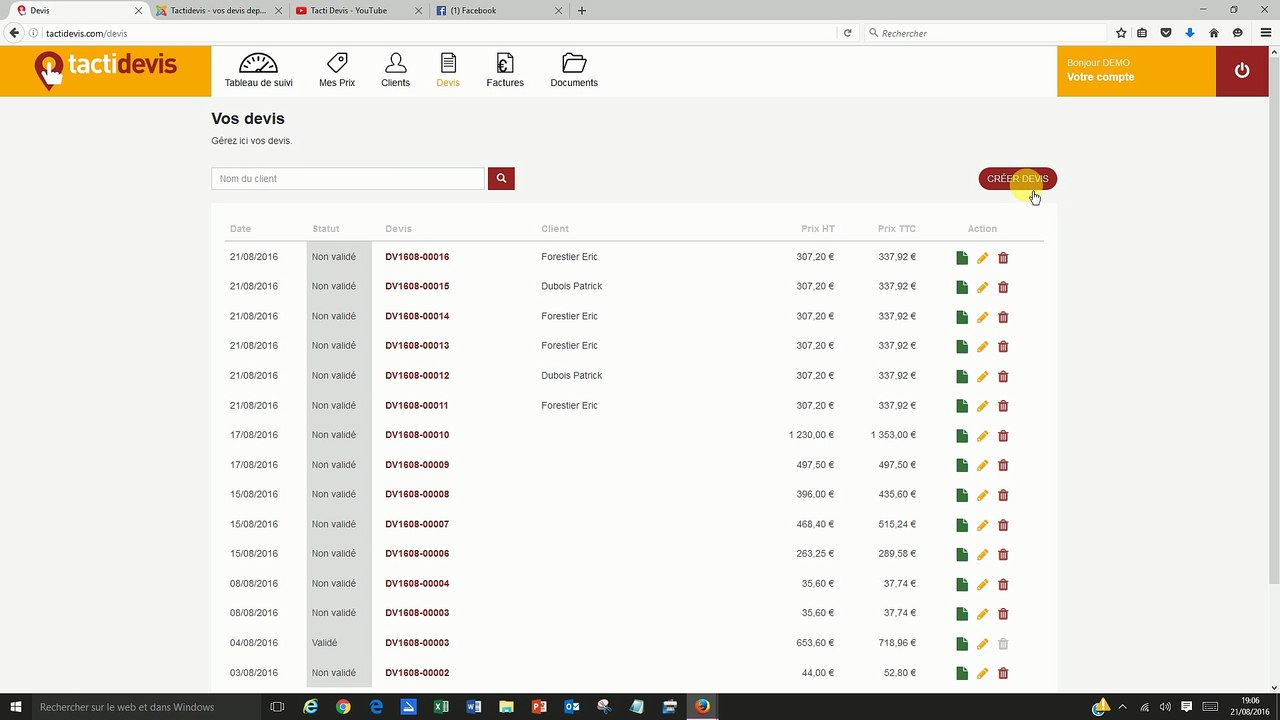The image size is (1280, 720).
Task: Click Dubois Patrick in row DV1608-00015
Action: (572, 286)
